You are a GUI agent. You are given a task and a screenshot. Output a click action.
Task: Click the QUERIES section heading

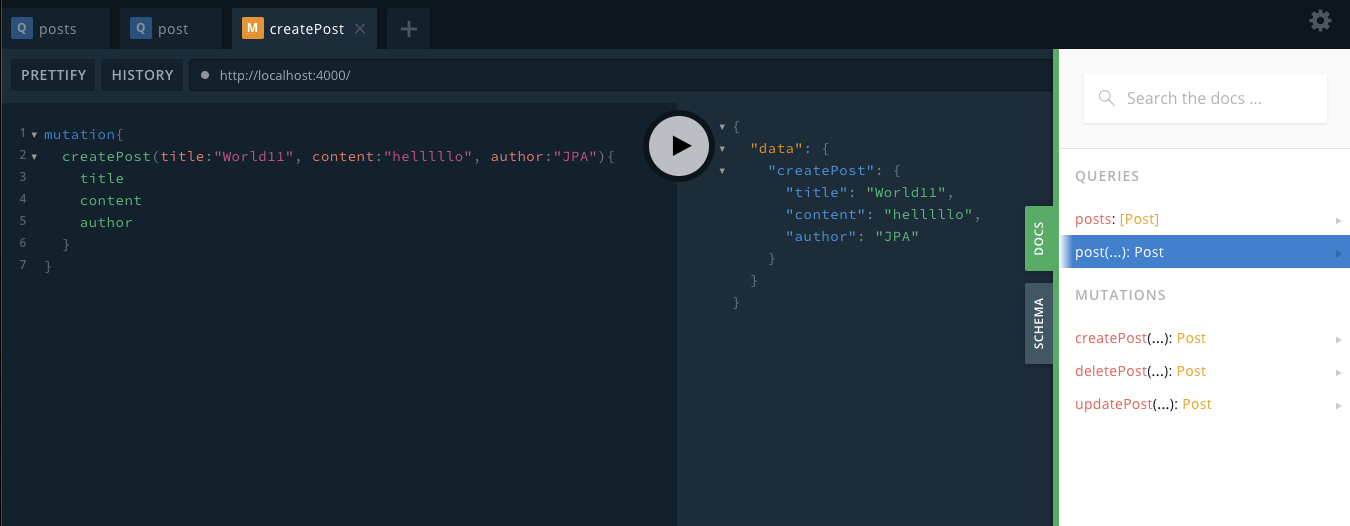1107,176
